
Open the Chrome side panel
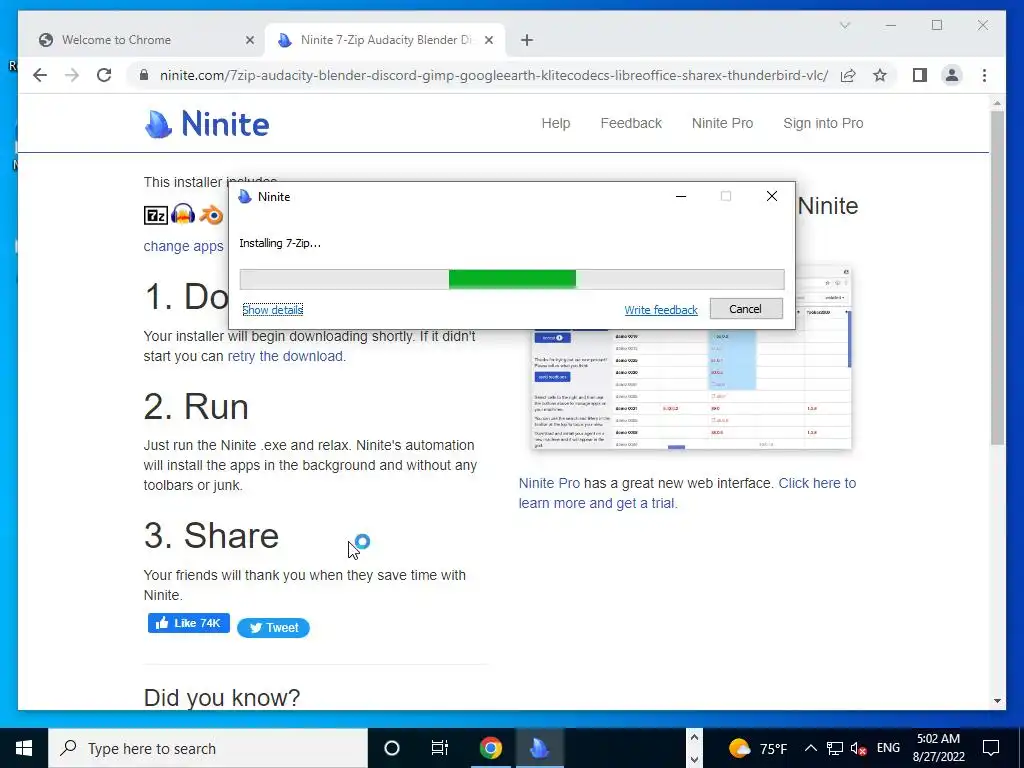[x=920, y=75]
